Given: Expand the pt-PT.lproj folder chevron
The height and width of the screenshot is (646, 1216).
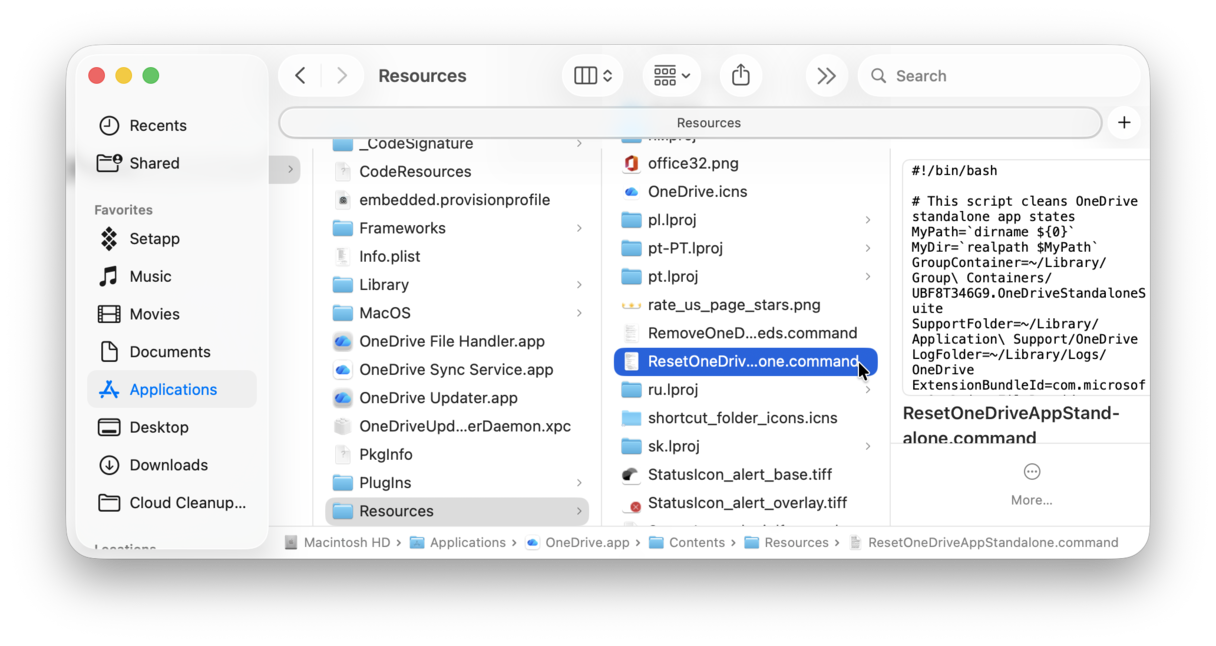Looking at the screenshot, I should coord(868,248).
